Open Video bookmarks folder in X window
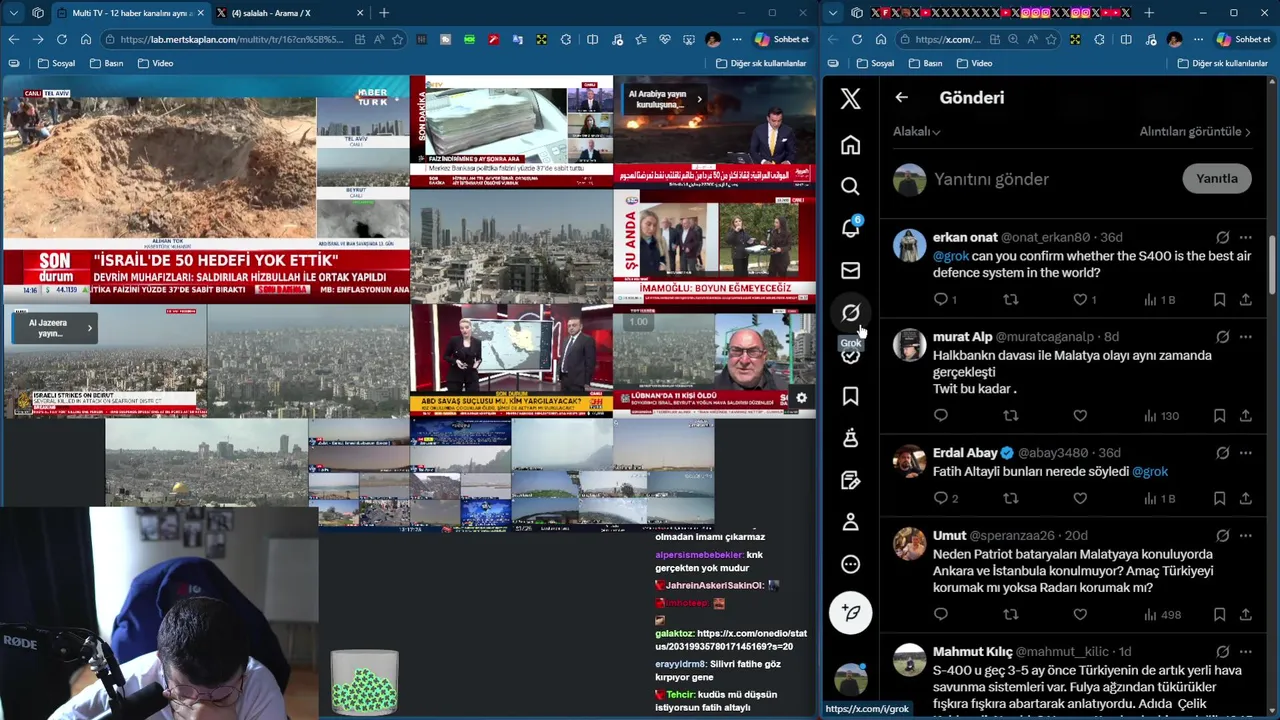Viewport: 1280px width, 720px height. pos(974,63)
